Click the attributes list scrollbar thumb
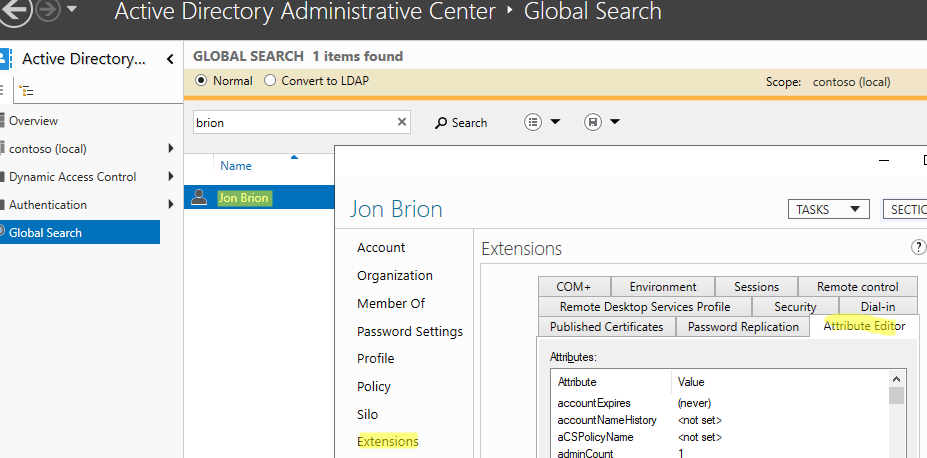Viewport: 927px width, 458px height. tap(896, 395)
